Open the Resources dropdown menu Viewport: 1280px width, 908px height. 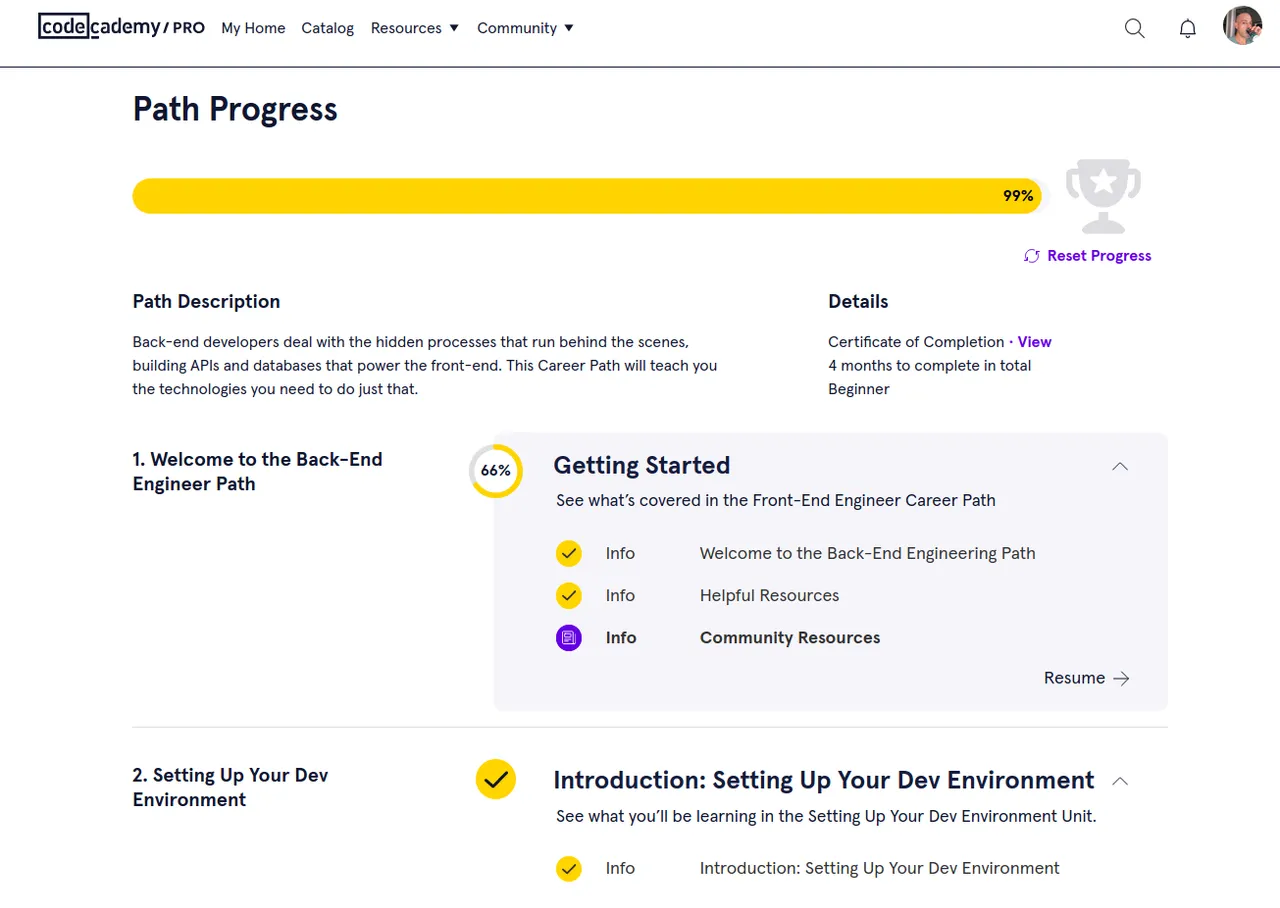click(415, 28)
